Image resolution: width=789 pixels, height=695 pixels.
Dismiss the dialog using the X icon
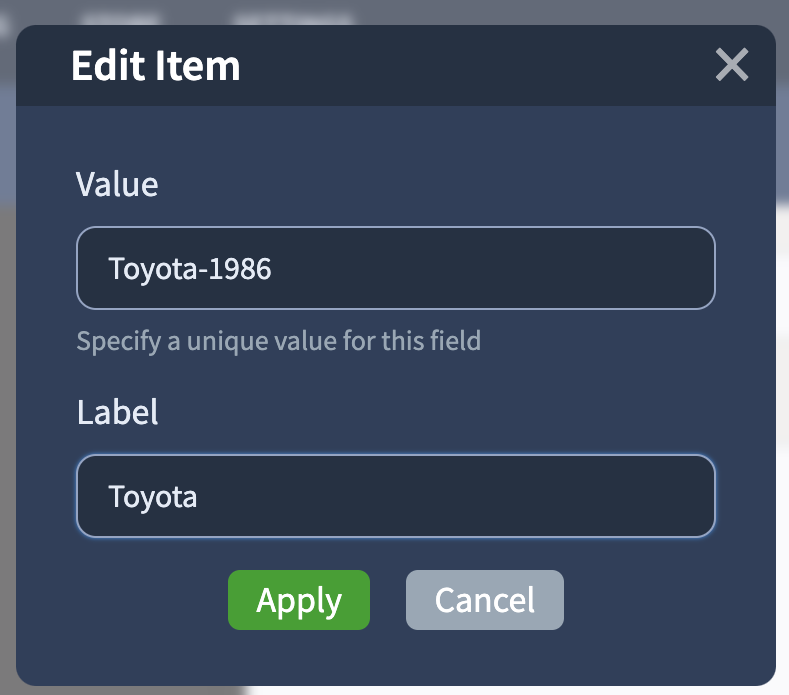tap(732, 64)
